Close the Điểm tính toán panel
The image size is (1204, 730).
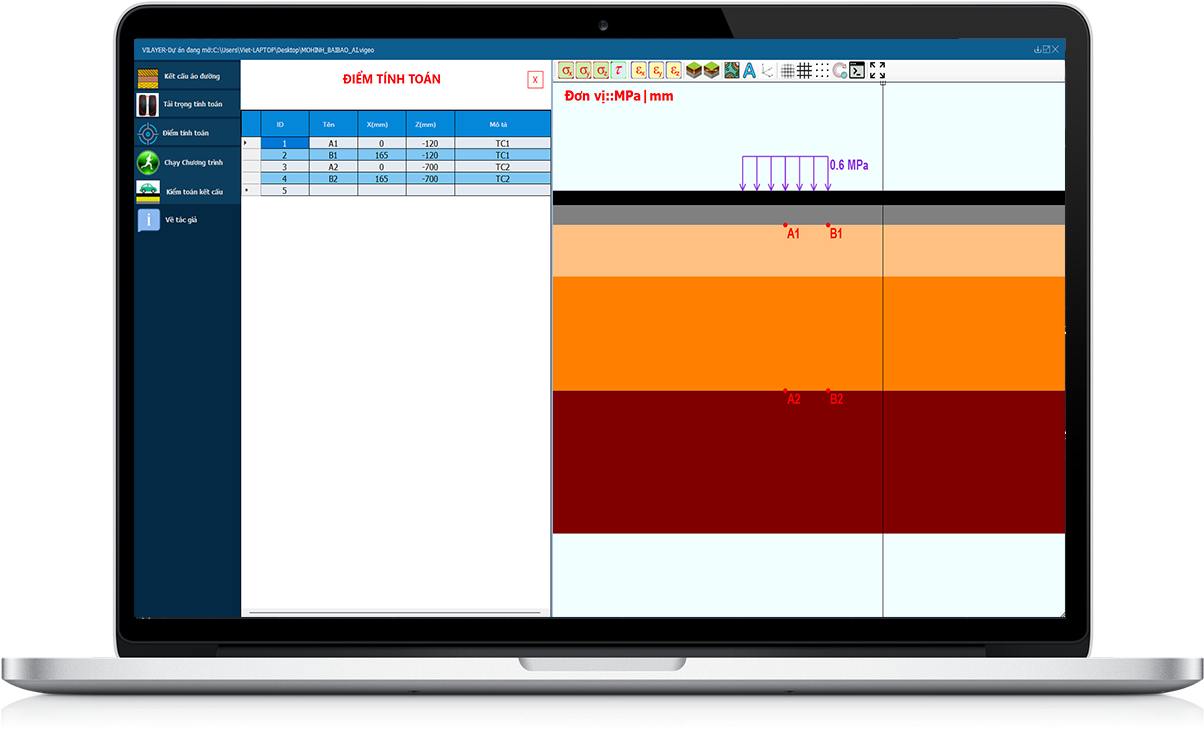click(x=535, y=80)
